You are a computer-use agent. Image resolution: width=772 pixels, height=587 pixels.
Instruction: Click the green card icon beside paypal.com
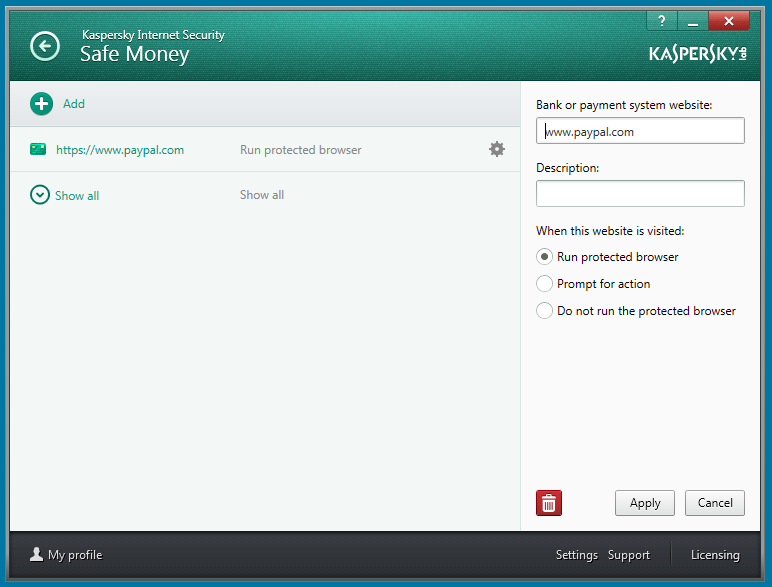38,149
